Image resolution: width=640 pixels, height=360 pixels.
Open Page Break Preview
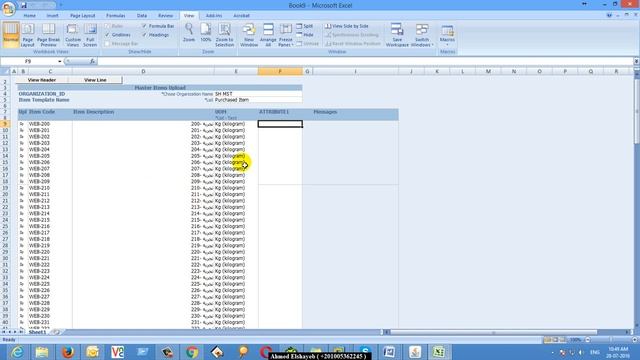49,35
